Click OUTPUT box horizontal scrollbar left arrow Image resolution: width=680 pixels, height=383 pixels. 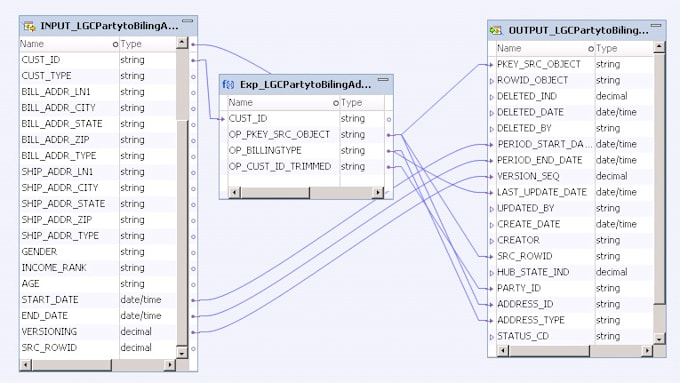pyautogui.click(x=503, y=350)
